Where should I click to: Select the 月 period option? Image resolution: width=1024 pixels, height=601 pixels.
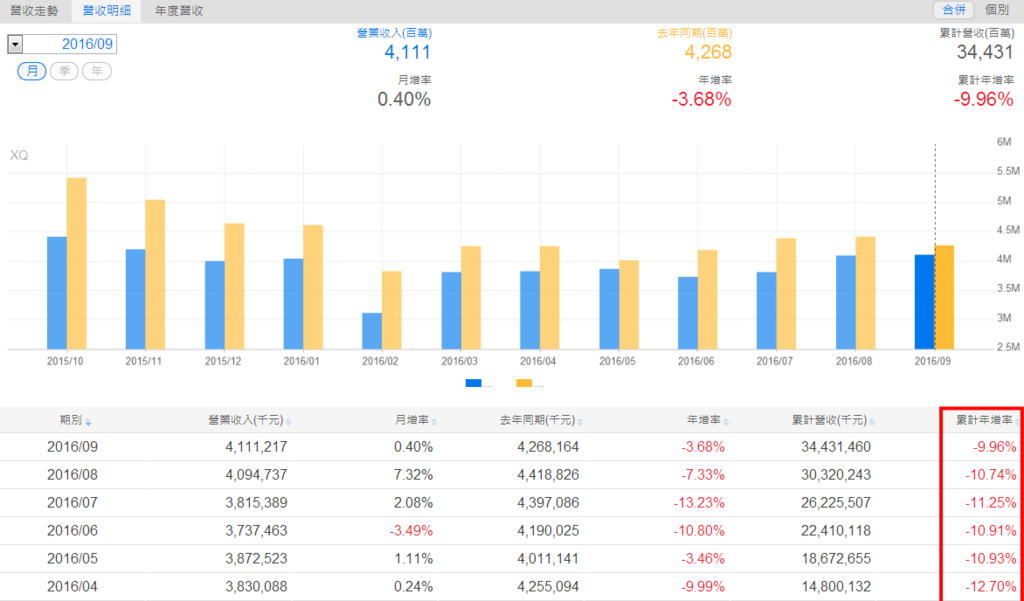(31, 71)
